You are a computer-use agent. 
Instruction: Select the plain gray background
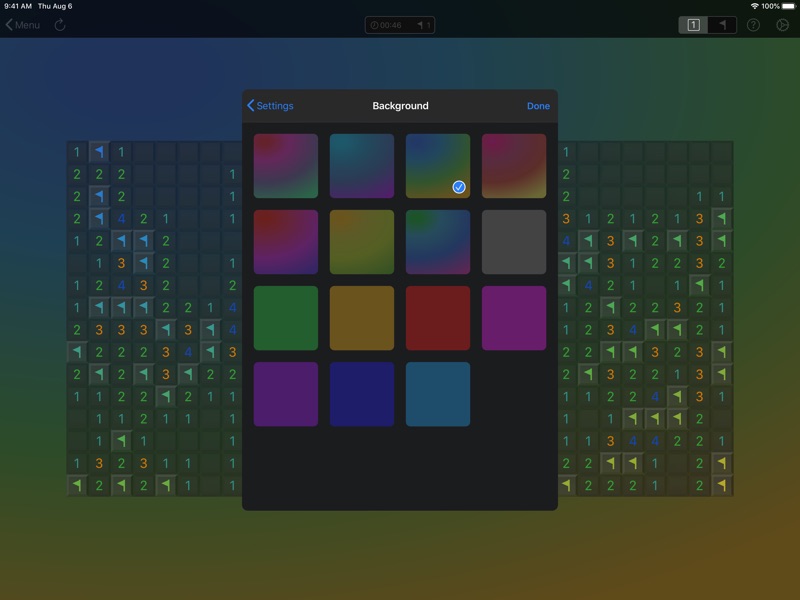514,241
